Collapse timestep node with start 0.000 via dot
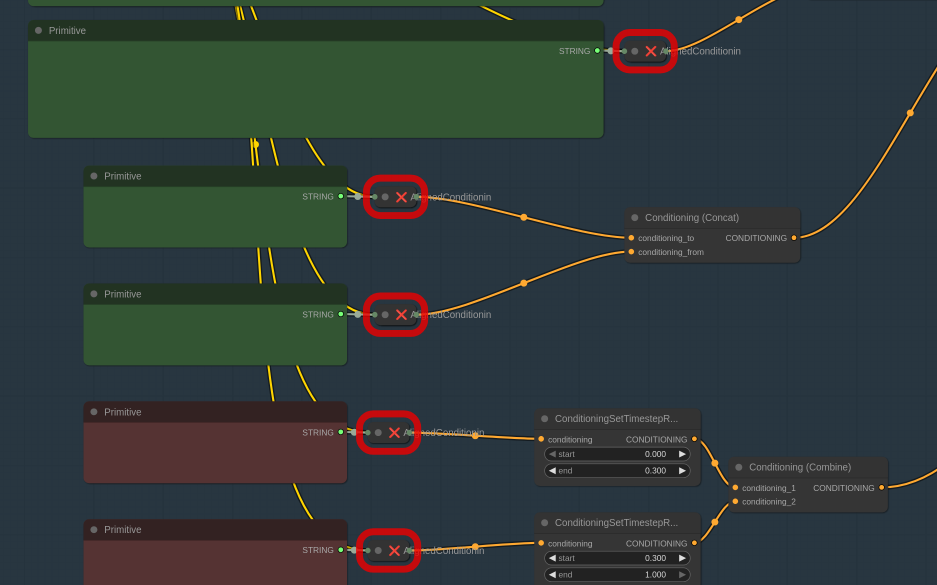Screen dimensions: 937x585 [544, 419]
